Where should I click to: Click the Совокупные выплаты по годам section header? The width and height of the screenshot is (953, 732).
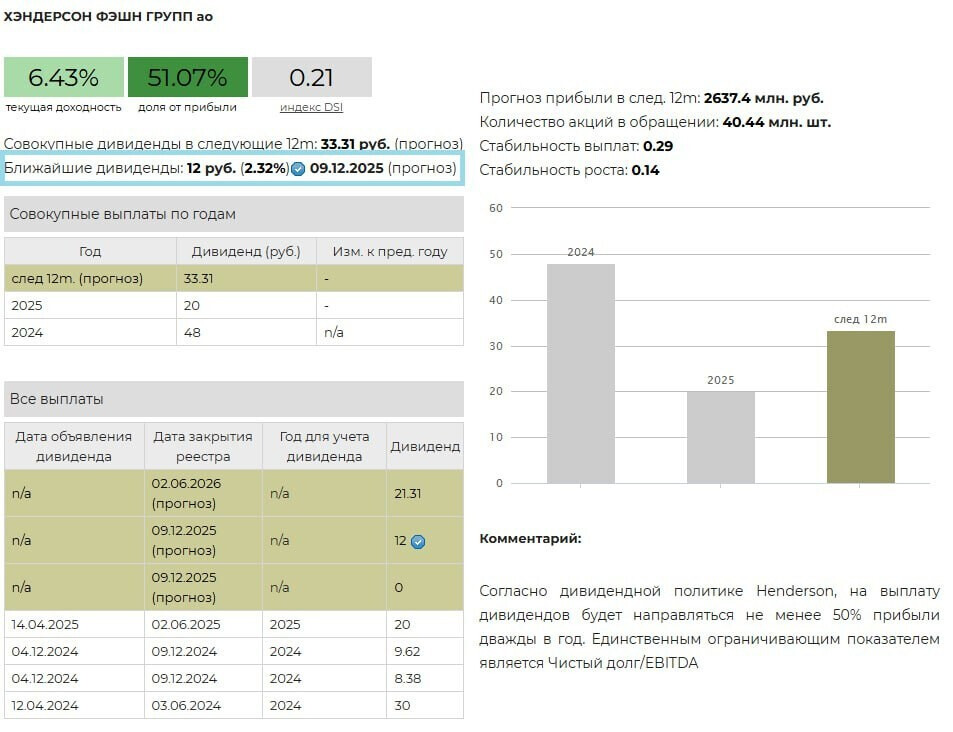pos(234,214)
